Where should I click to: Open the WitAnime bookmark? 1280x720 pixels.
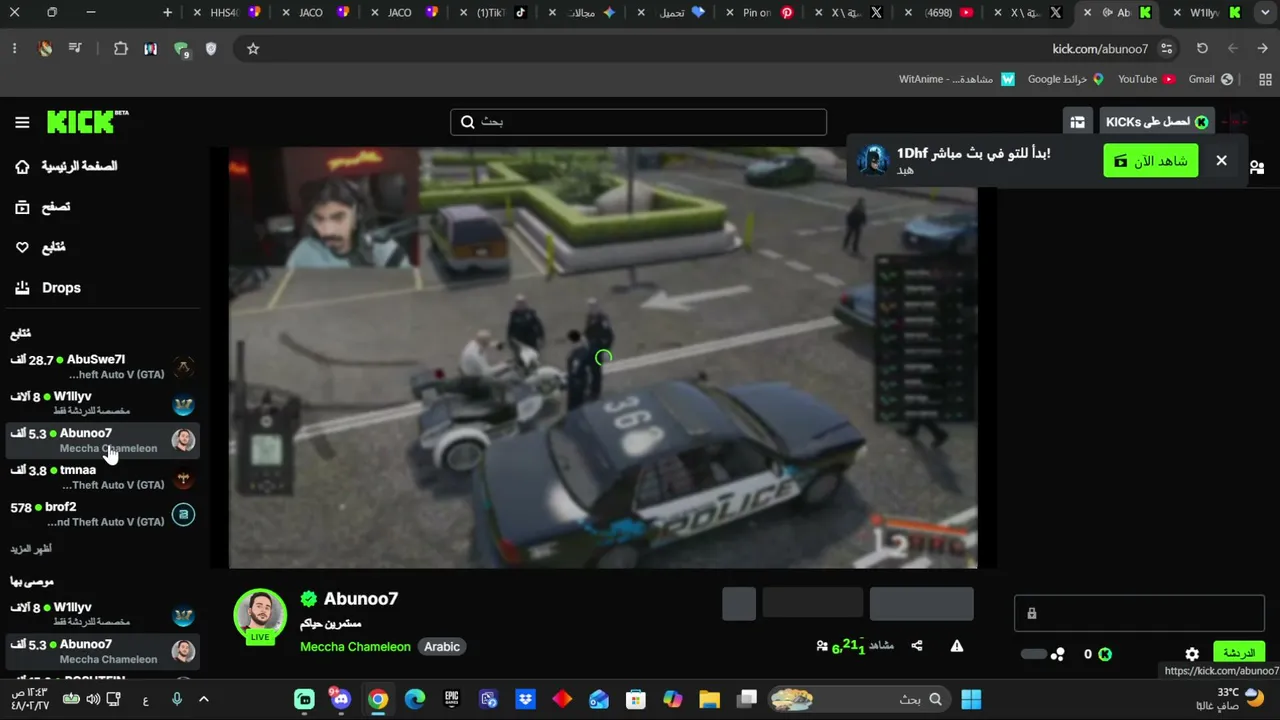click(x=957, y=79)
